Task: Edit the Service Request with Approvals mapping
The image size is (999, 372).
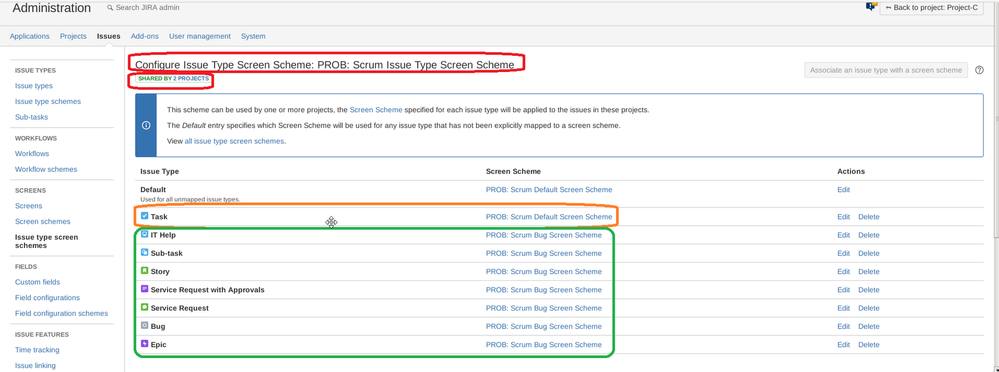Action: click(844, 290)
